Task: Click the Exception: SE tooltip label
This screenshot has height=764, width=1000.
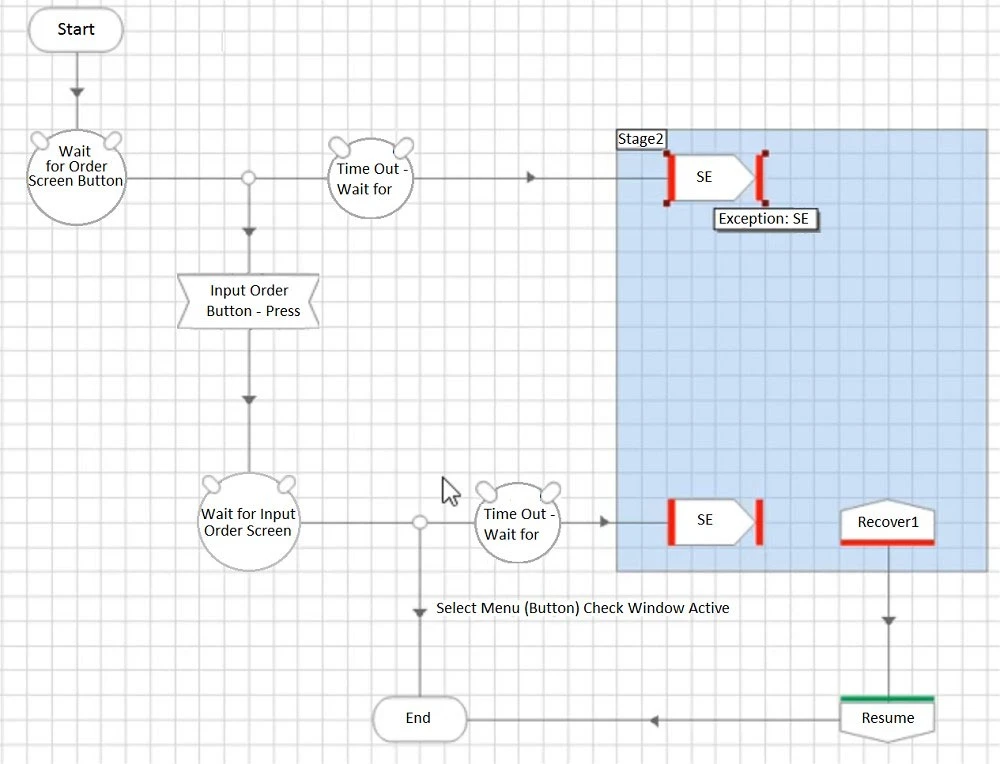Action: 767,220
